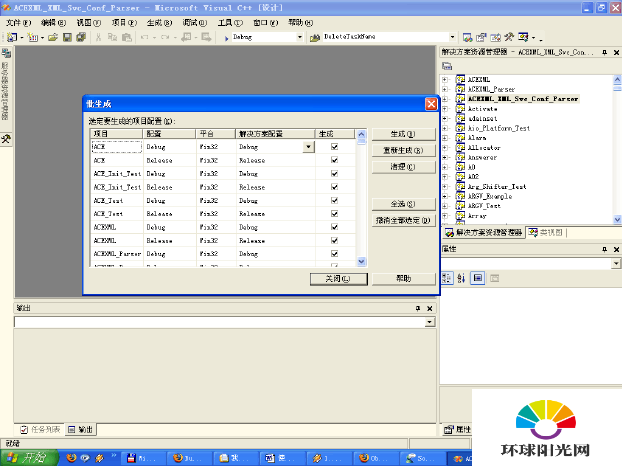Screen dimensions: 622x466
Task: Click the Navigate Backward toolbar icon
Action: coord(186,37)
